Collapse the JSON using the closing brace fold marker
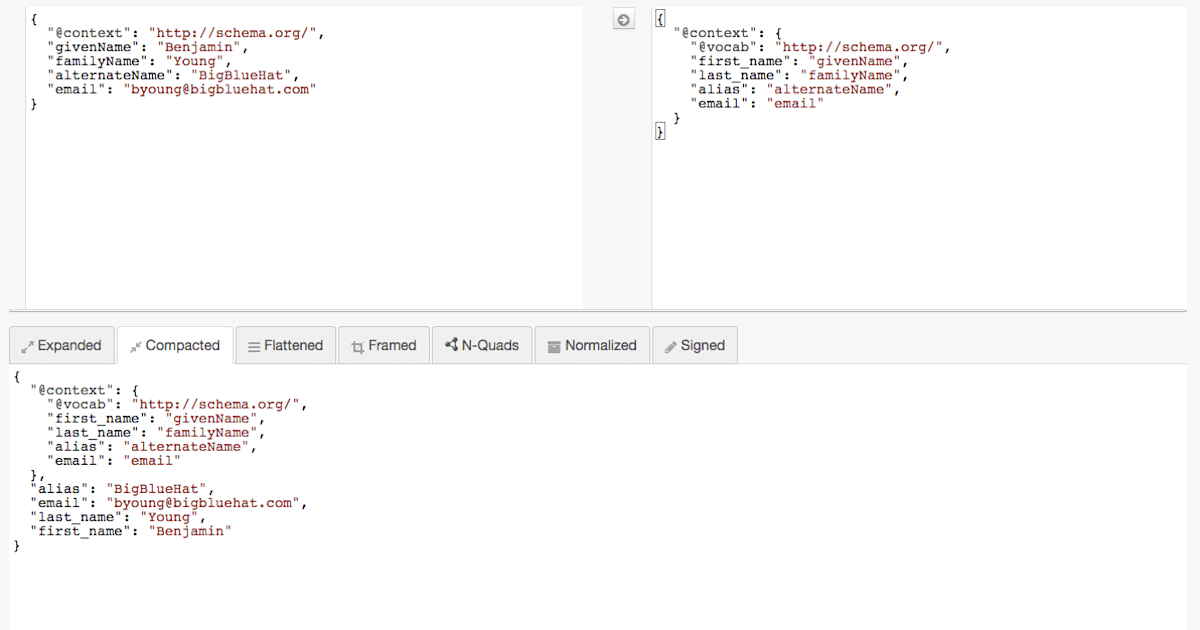Viewport: 1200px width, 630px height. pos(659,129)
